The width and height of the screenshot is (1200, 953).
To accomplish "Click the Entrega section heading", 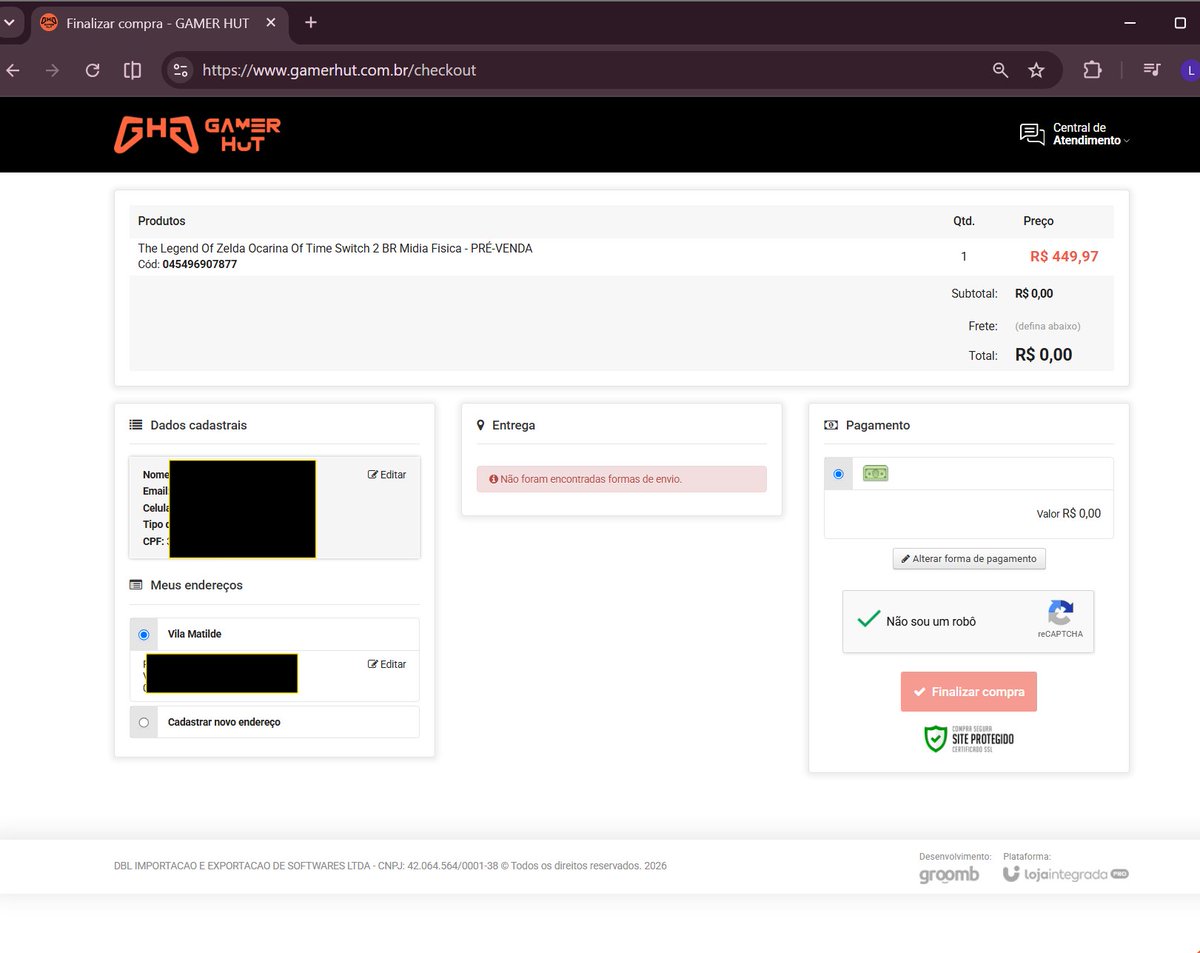I will pyautogui.click(x=513, y=425).
